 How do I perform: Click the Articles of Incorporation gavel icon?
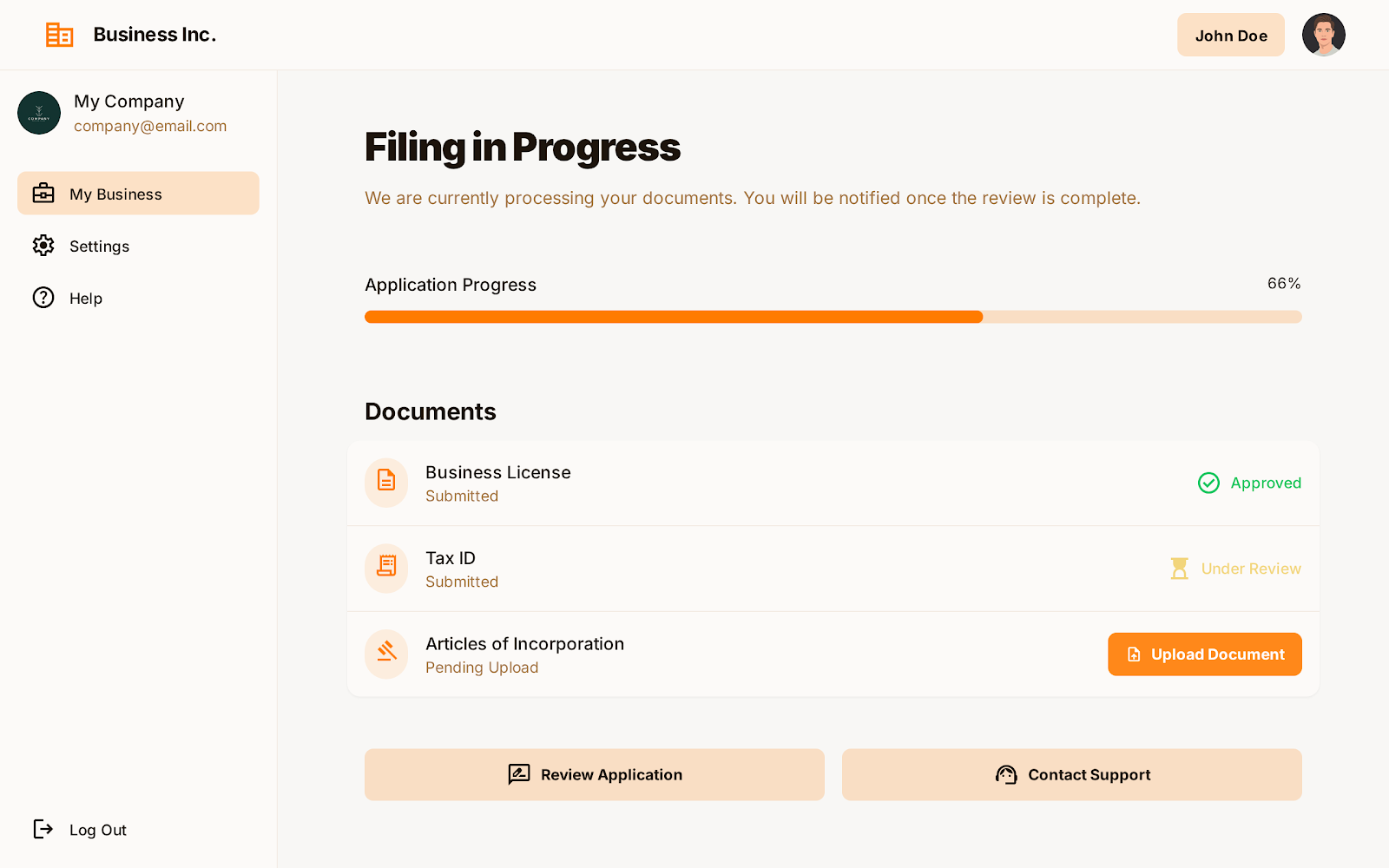386,654
